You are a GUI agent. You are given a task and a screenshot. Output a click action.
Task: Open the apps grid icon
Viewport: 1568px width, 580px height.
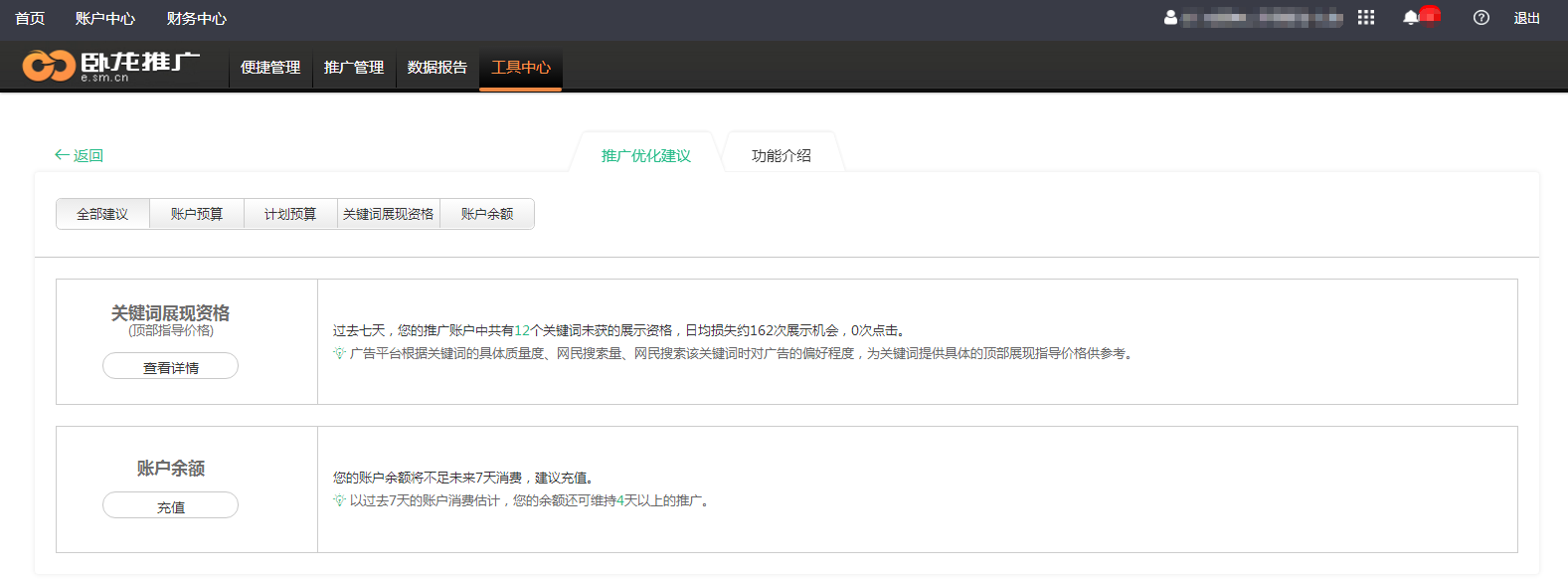click(x=1366, y=17)
